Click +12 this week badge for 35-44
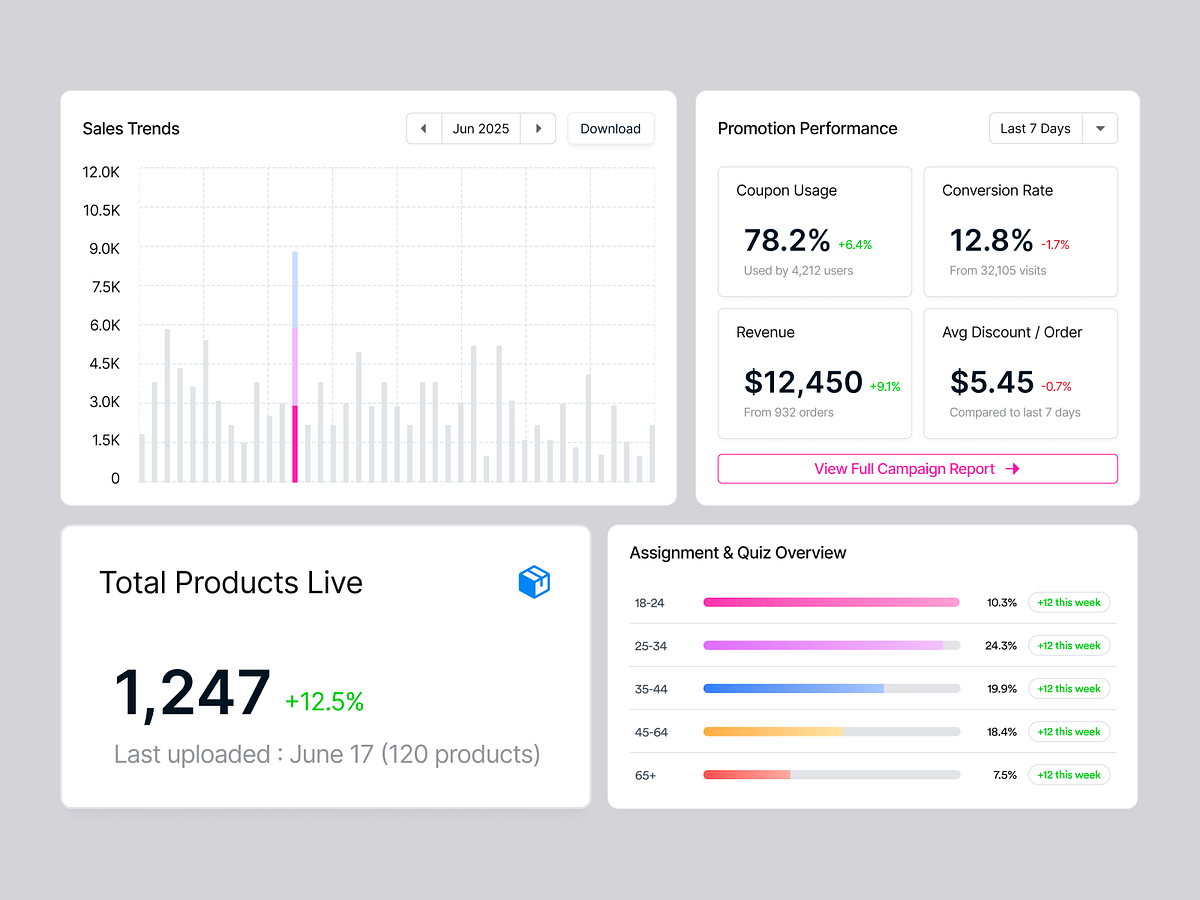The width and height of the screenshot is (1200, 900). point(1069,689)
